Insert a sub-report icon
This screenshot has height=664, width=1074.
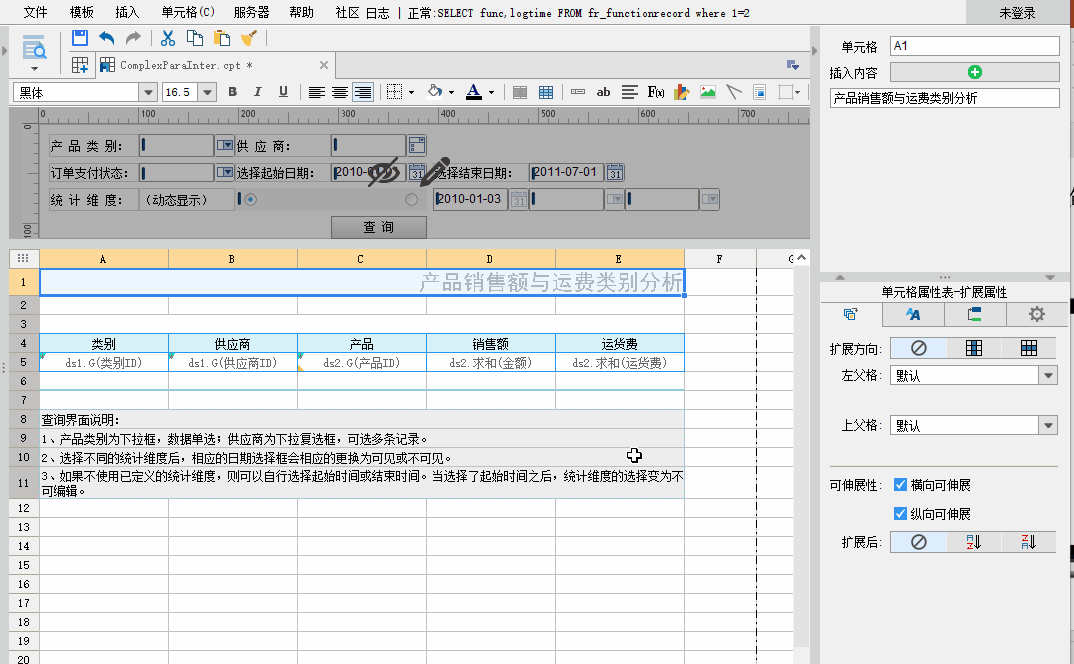coord(759,92)
